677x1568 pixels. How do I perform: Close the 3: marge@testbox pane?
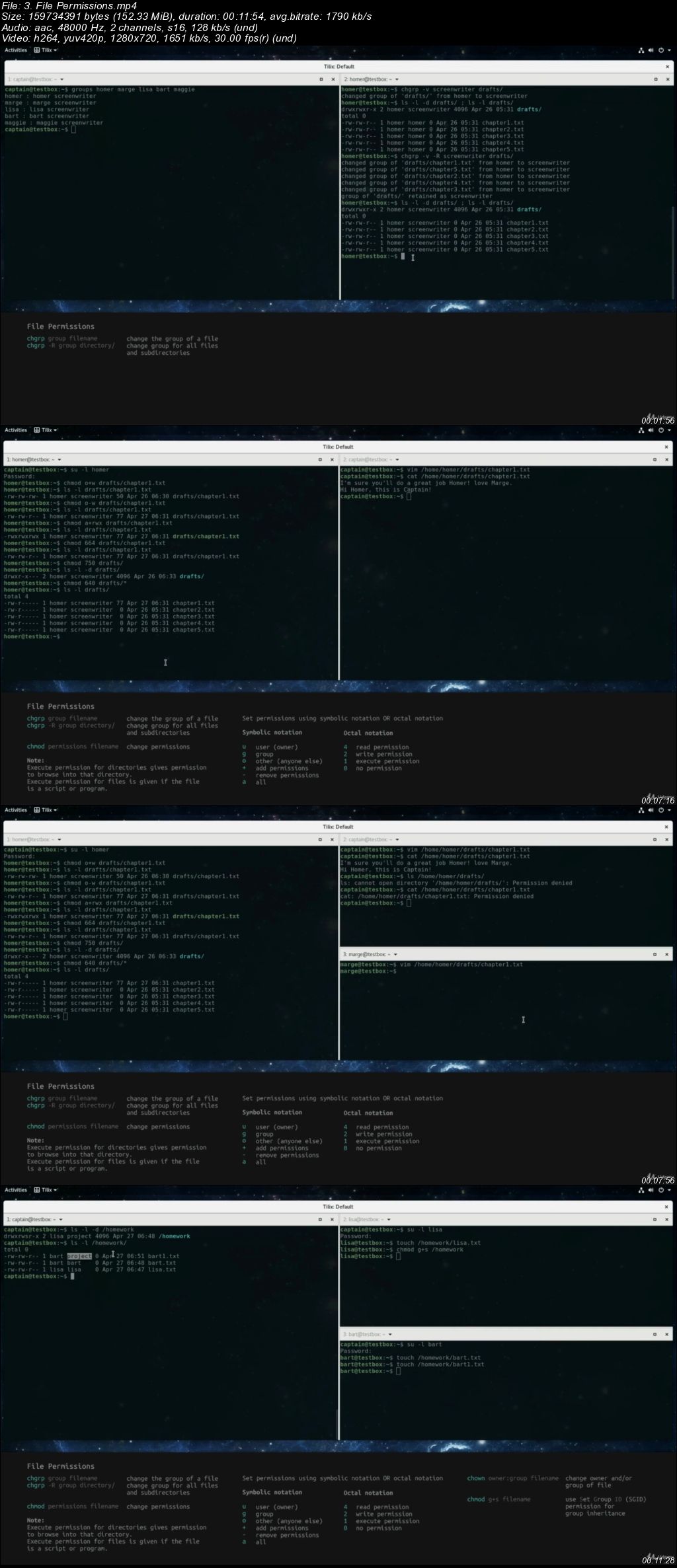[666, 954]
